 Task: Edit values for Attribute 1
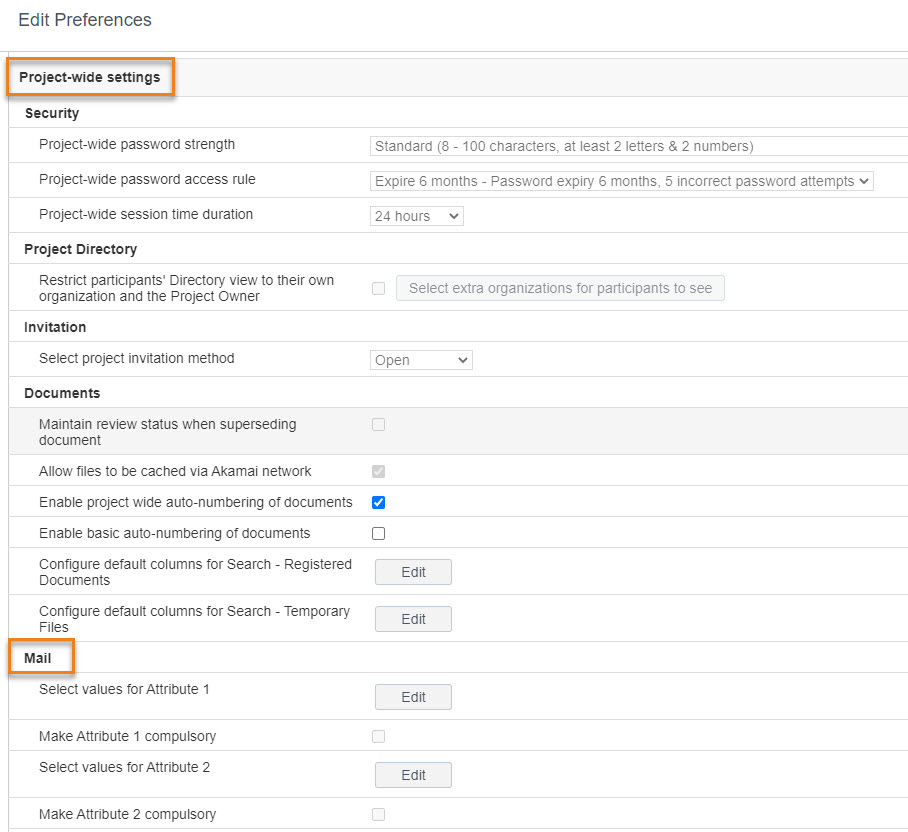click(x=413, y=697)
